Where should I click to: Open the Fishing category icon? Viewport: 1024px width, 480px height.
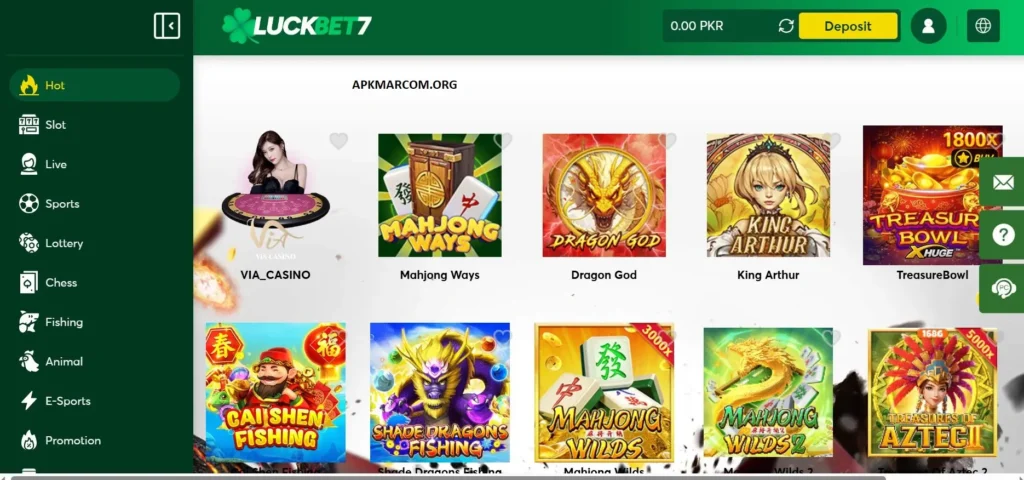point(29,322)
